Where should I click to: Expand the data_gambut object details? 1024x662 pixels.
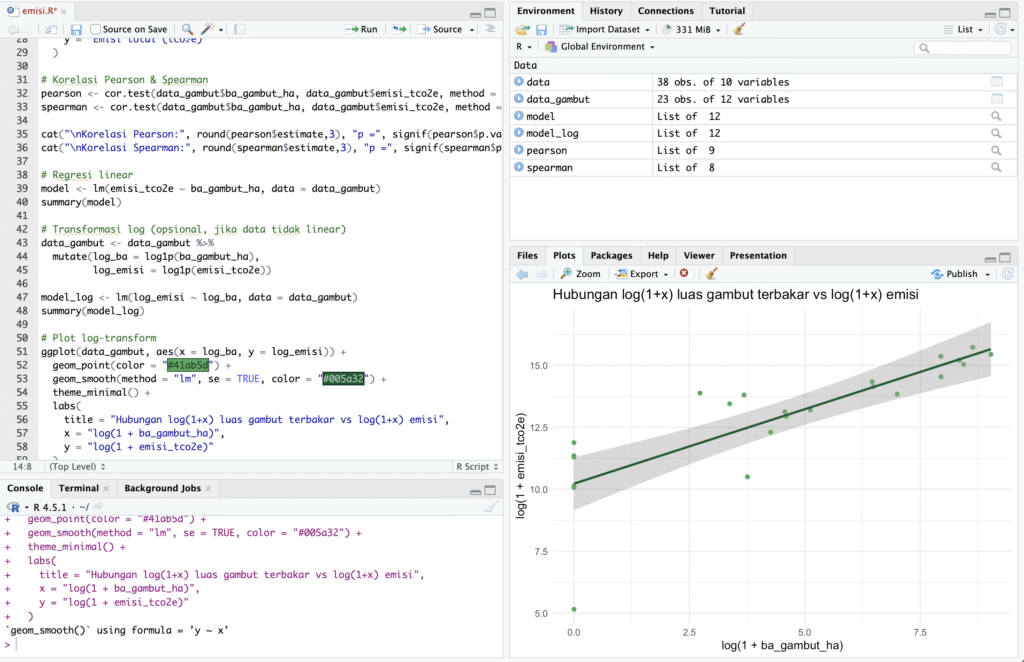(519, 99)
